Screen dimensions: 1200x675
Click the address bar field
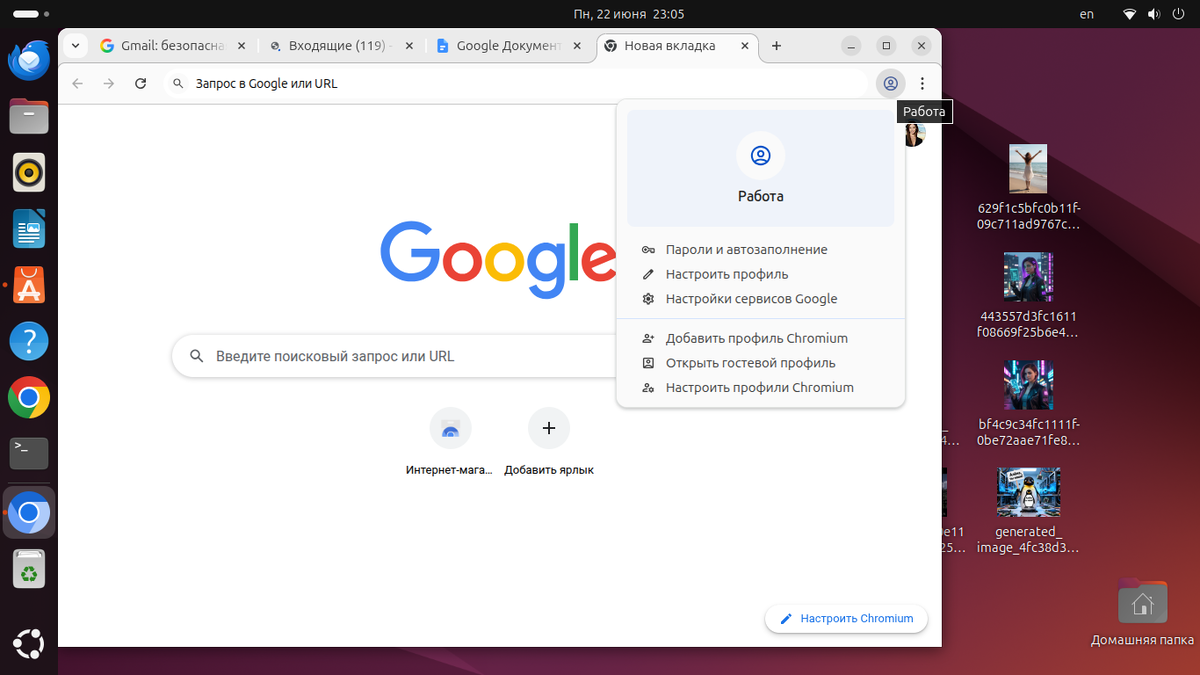pyautogui.click(x=516, y=84)
